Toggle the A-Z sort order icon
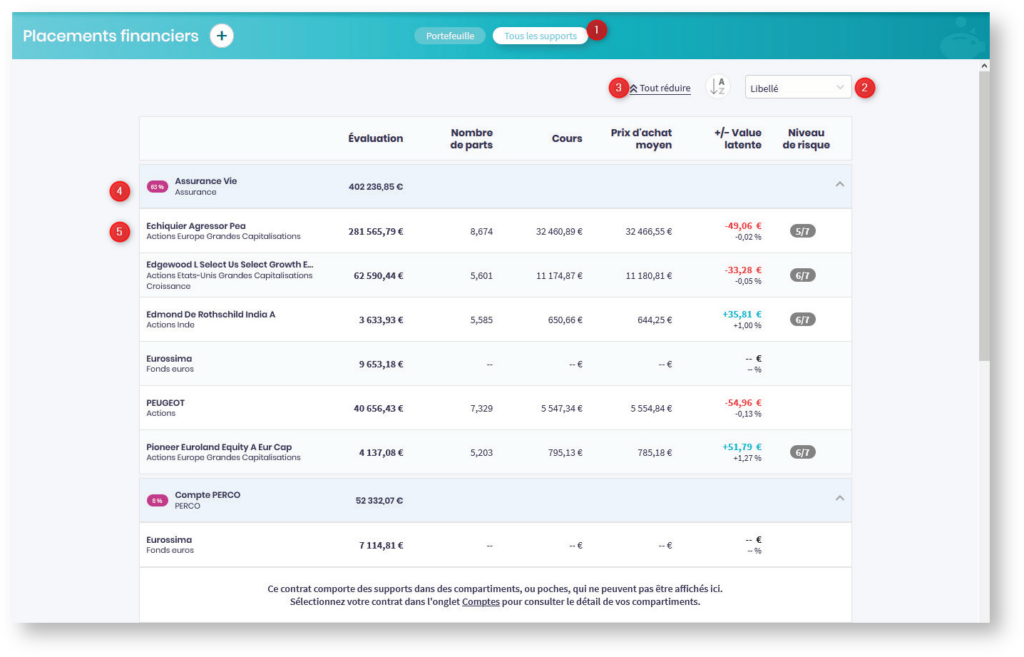This screenshot has height=657, width=1024. click(x=717, y=87)
